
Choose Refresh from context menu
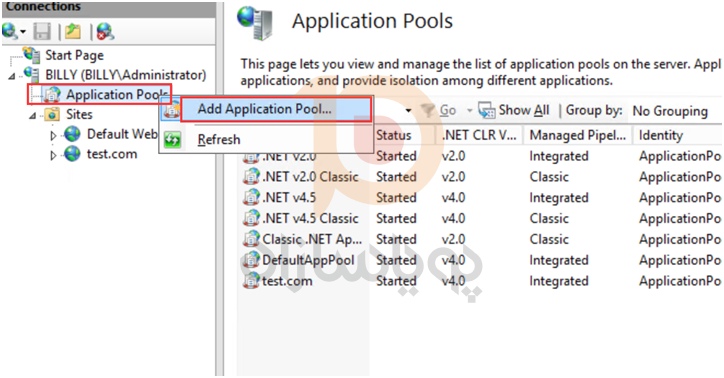click(219, 139)
